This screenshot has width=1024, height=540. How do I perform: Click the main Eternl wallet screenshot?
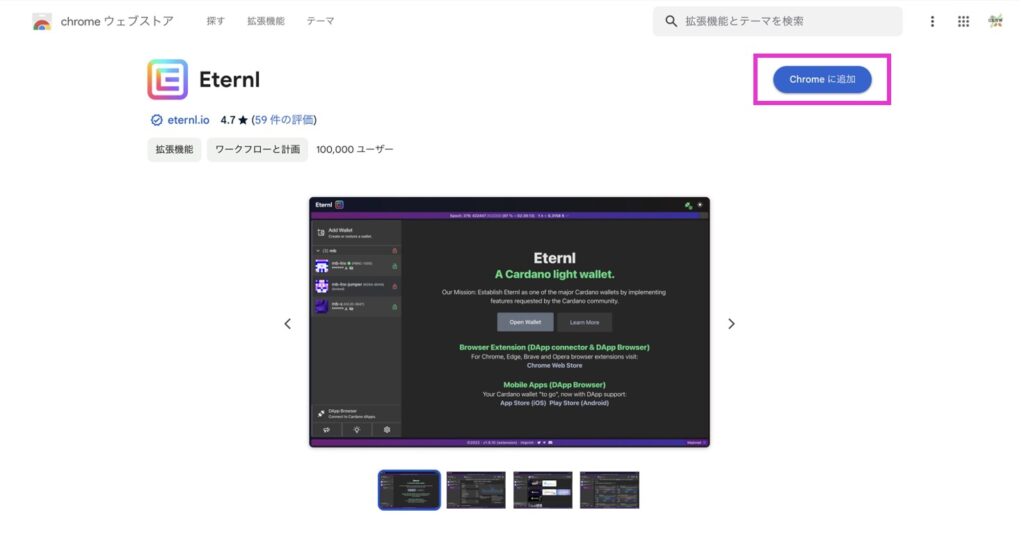pyautogui.click(x=509, y=322)
